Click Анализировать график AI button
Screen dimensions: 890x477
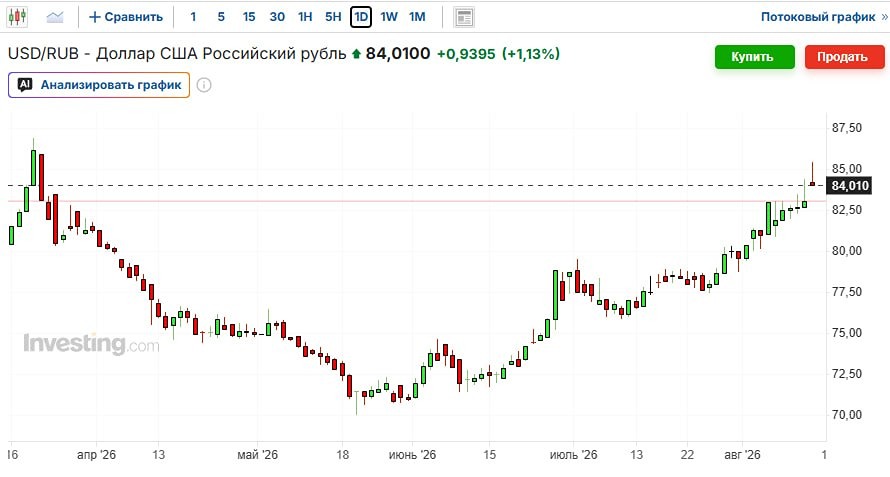click(99, 85)
